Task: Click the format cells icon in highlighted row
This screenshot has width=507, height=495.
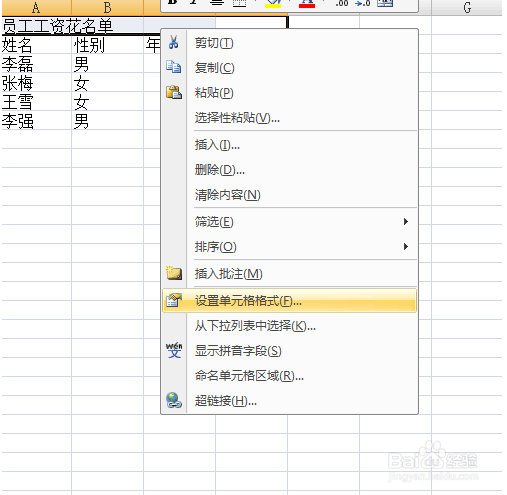Action: point(174,300)
